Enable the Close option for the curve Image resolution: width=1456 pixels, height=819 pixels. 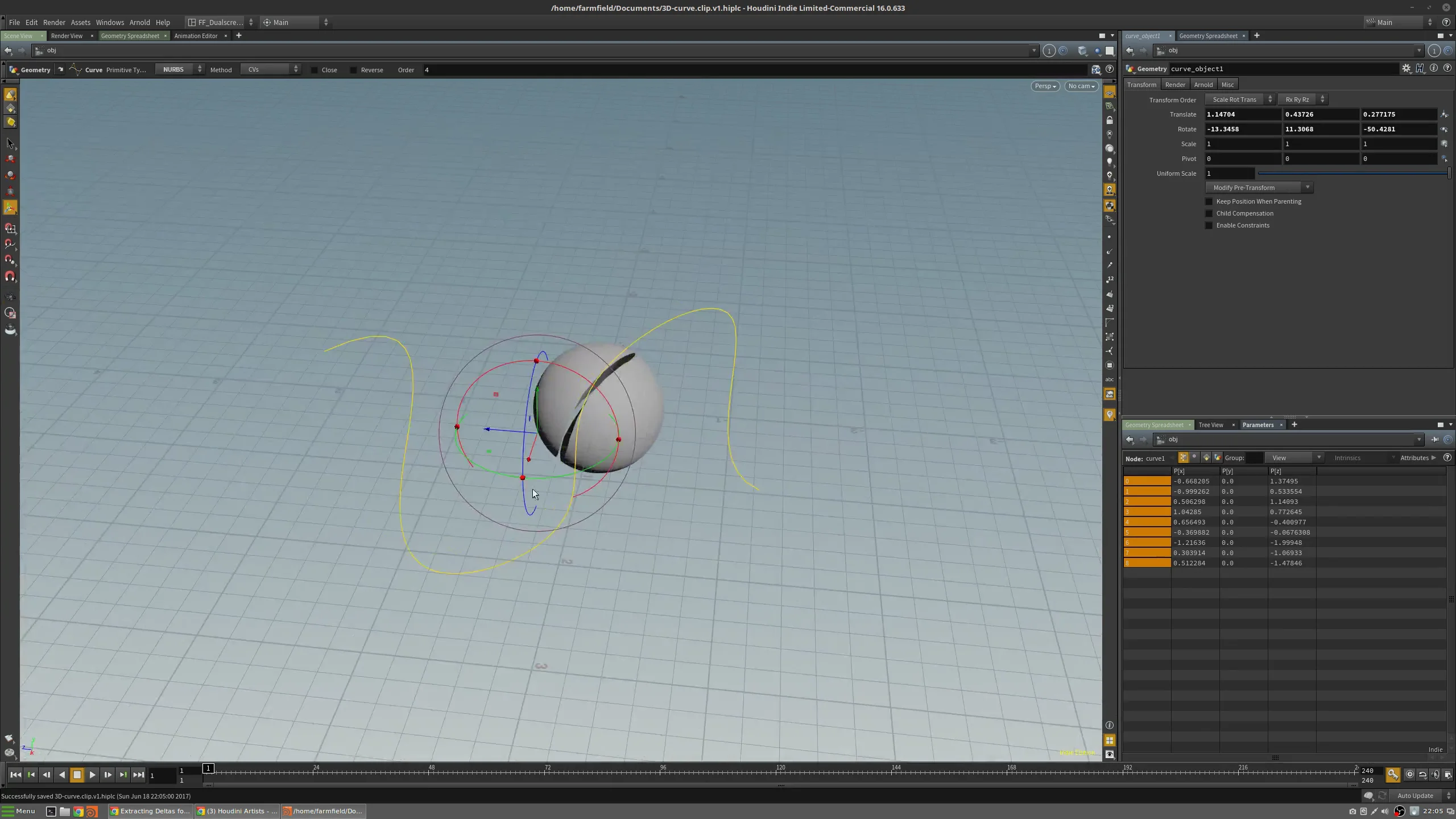click(315, 70)
